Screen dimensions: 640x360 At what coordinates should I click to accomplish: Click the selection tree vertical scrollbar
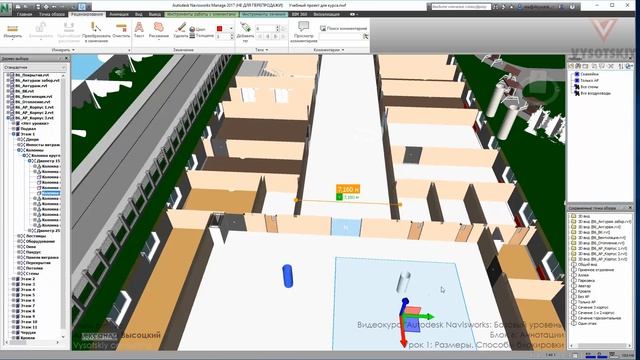coord(63,204)
